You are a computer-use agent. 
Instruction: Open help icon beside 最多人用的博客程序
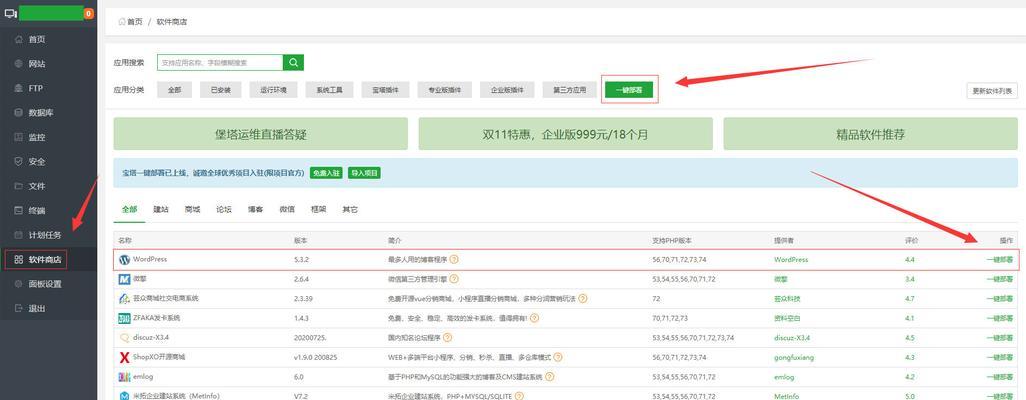click(x=454, y=259)
